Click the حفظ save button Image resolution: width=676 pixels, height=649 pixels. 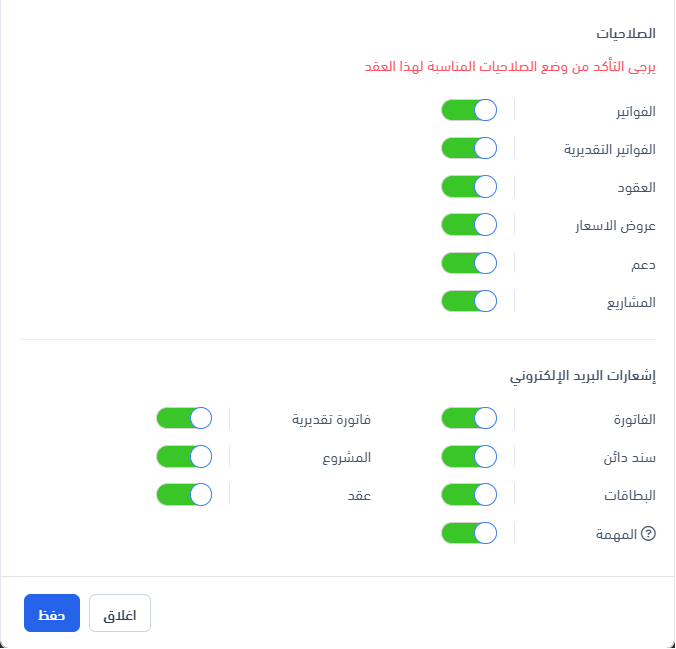coord(51,613)
